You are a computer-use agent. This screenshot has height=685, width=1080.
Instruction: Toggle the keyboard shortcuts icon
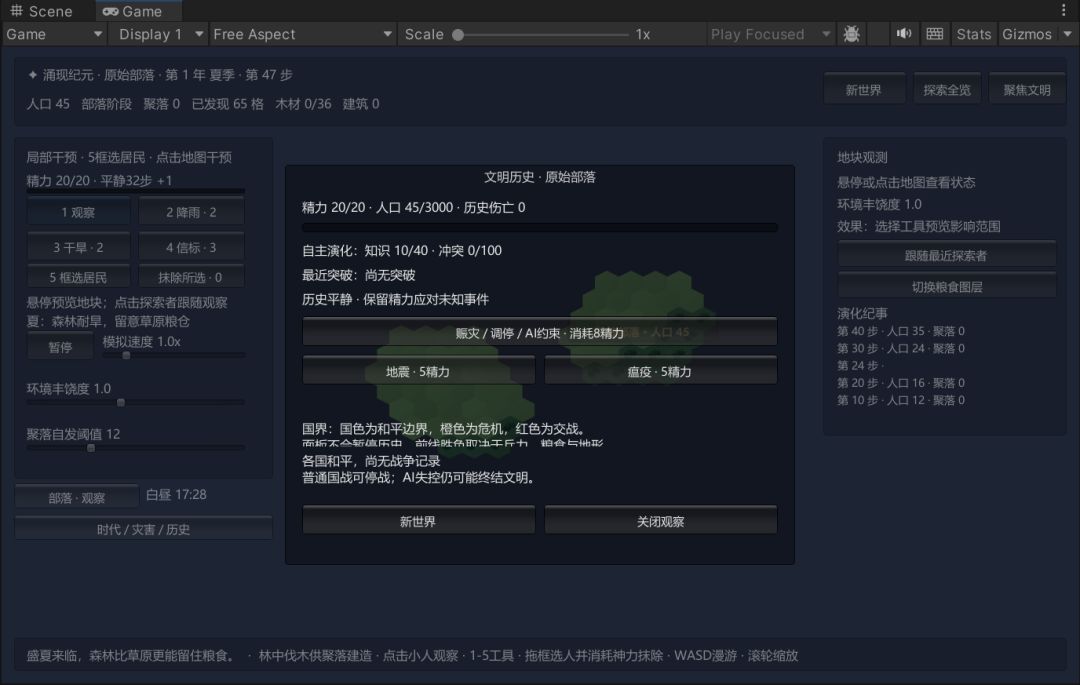(x=935, y=34)
